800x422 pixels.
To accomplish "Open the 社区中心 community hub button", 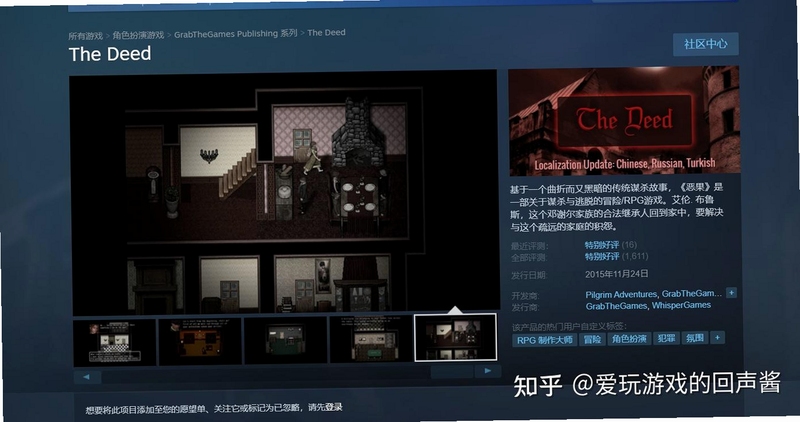I will pyautogui.click(x=705, y=44).
